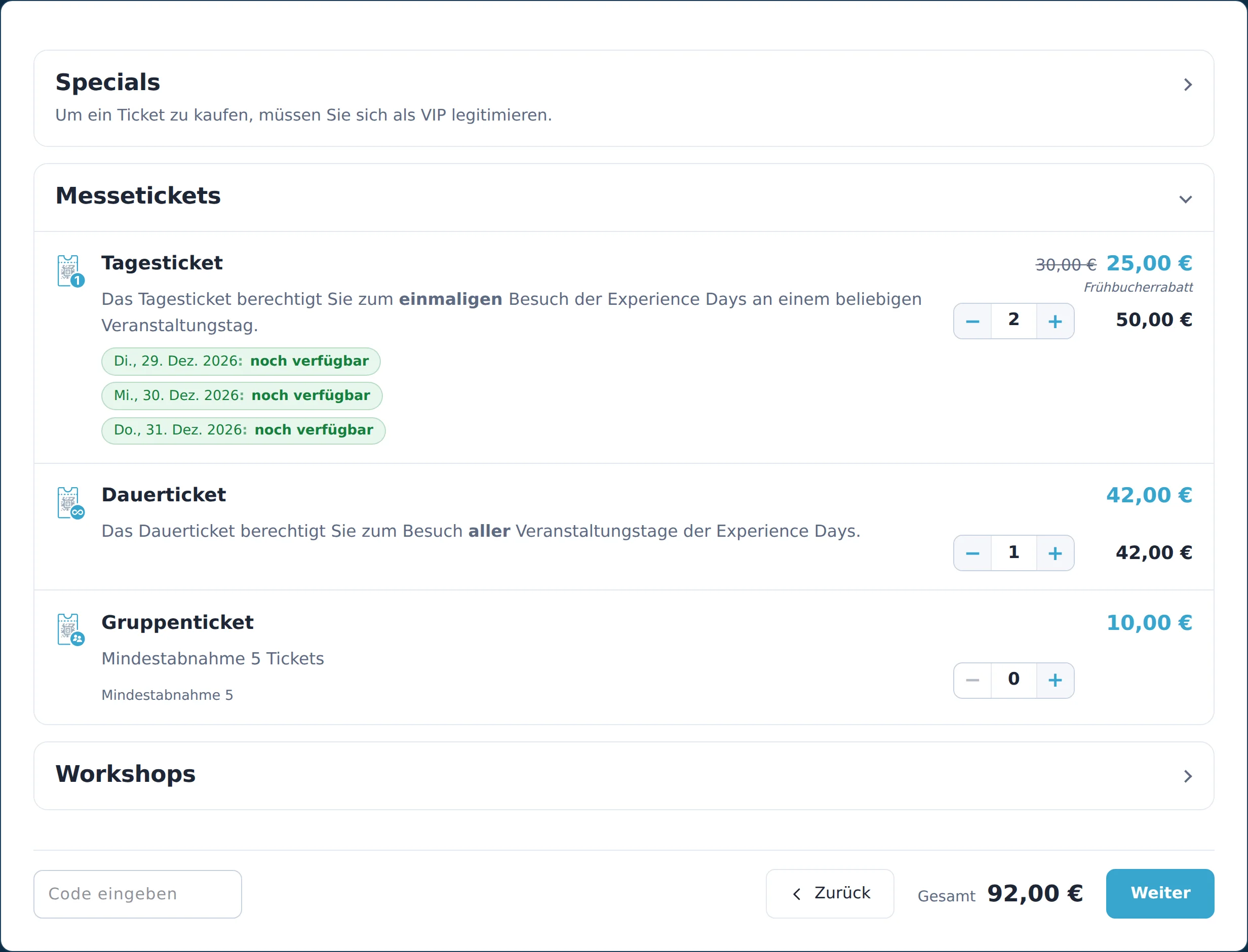Viewport: 1248px width, 952px height.
Task: Click the Dauerticket quantity field showing 1
Action: point(1014,553)
